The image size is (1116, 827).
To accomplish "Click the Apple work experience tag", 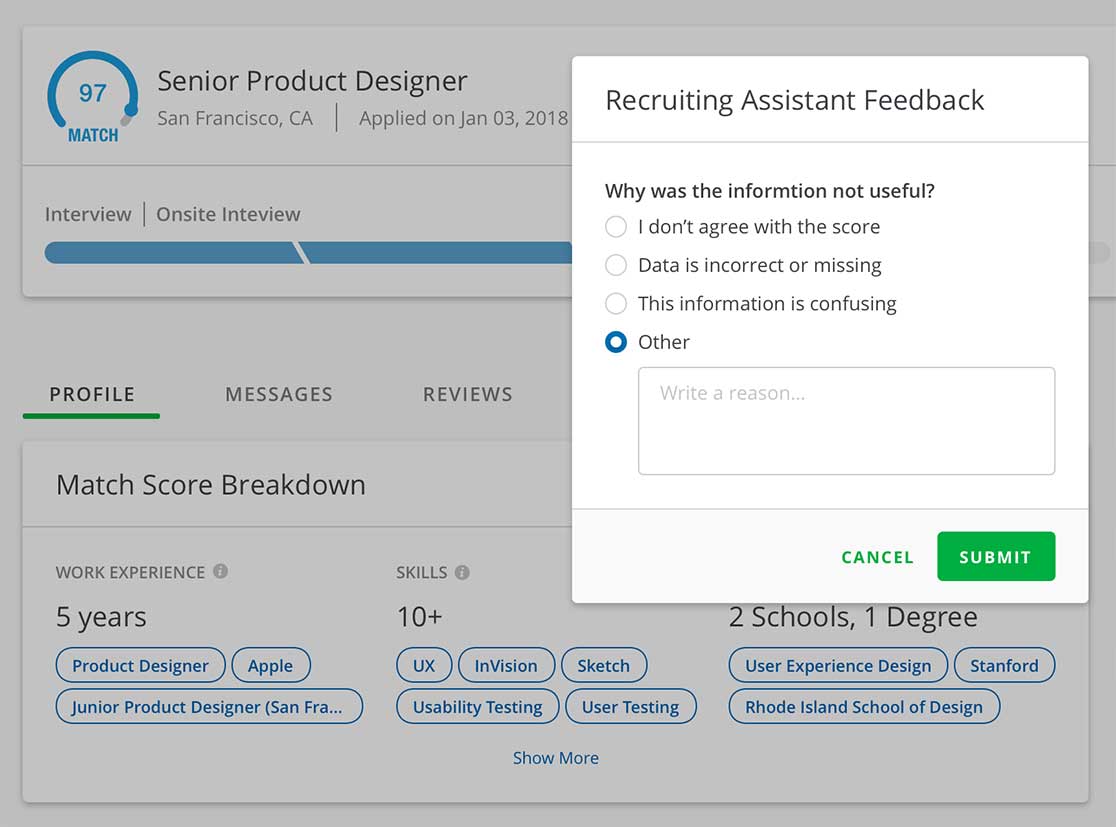I will pyautogui.click(x=270, y=666).
